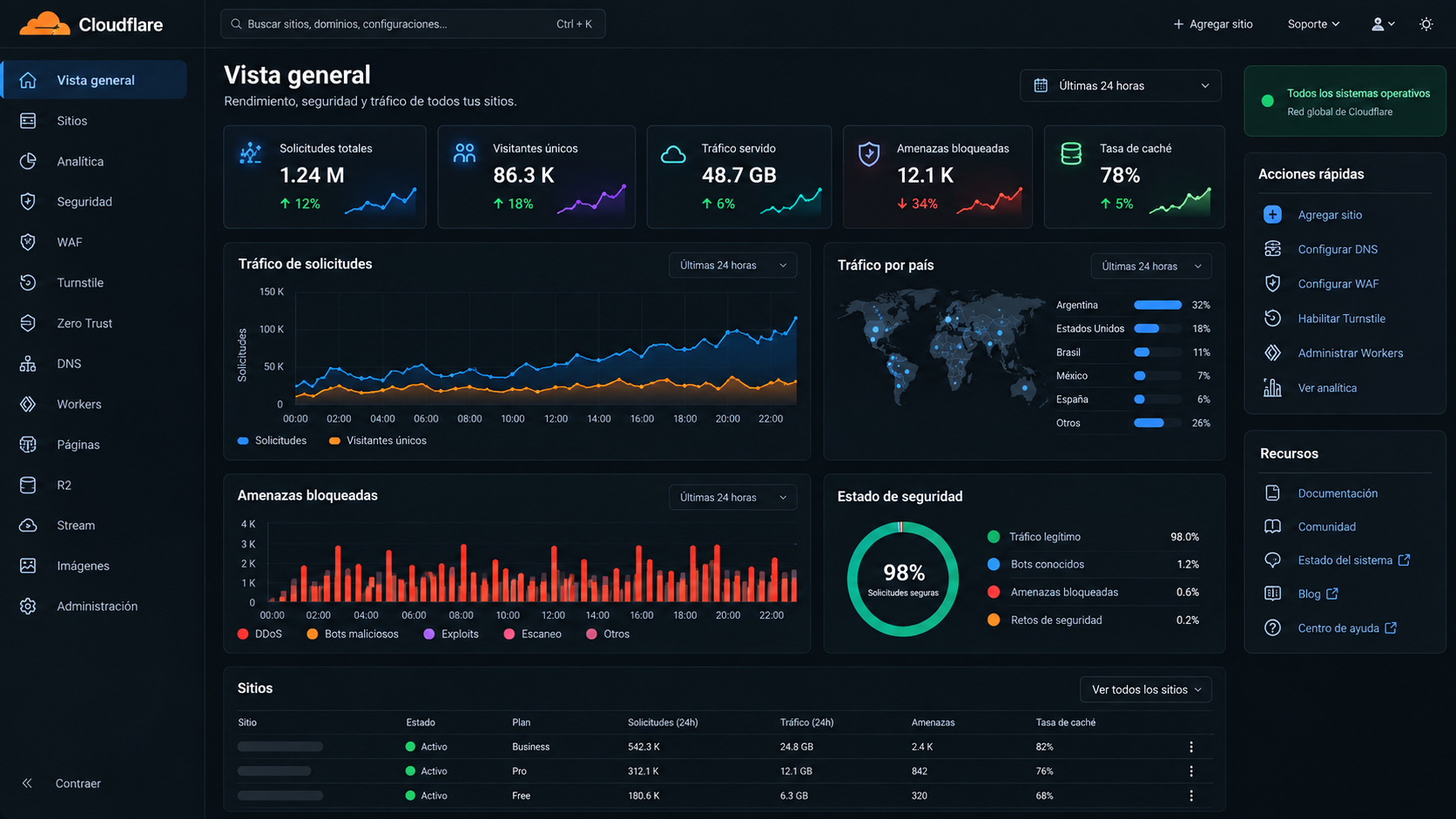Open row options for the Free plan site
The height and width of the screenshot is (819, 1456).
(x=1191, y=796)
